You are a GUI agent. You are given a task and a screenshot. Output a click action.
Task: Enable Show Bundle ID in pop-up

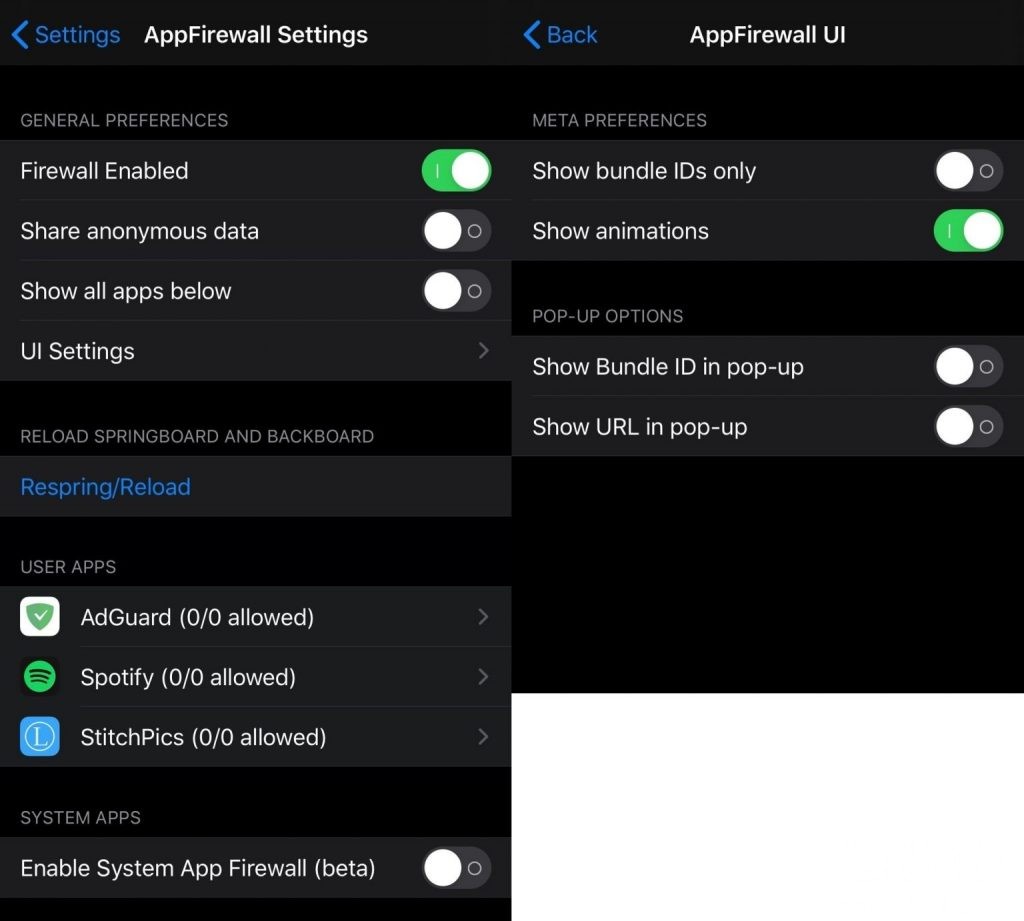(968, 367)
